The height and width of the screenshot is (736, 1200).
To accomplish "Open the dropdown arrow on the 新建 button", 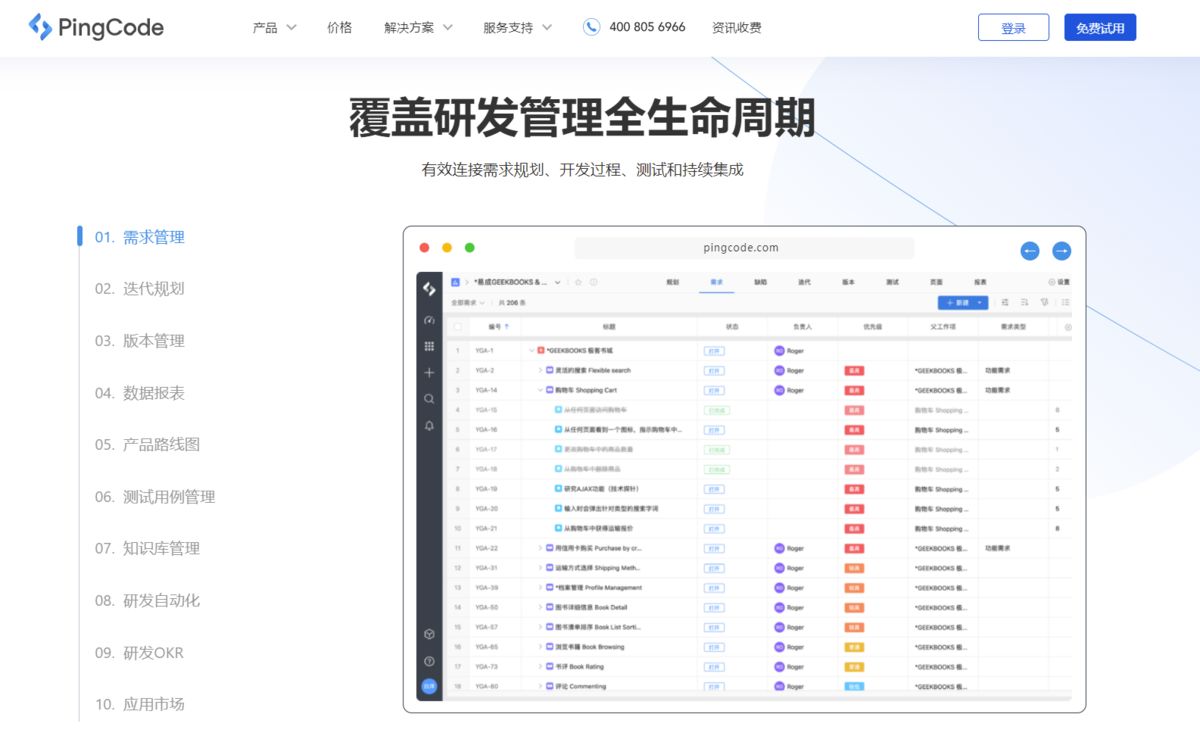I will click(x=981, y=302).
